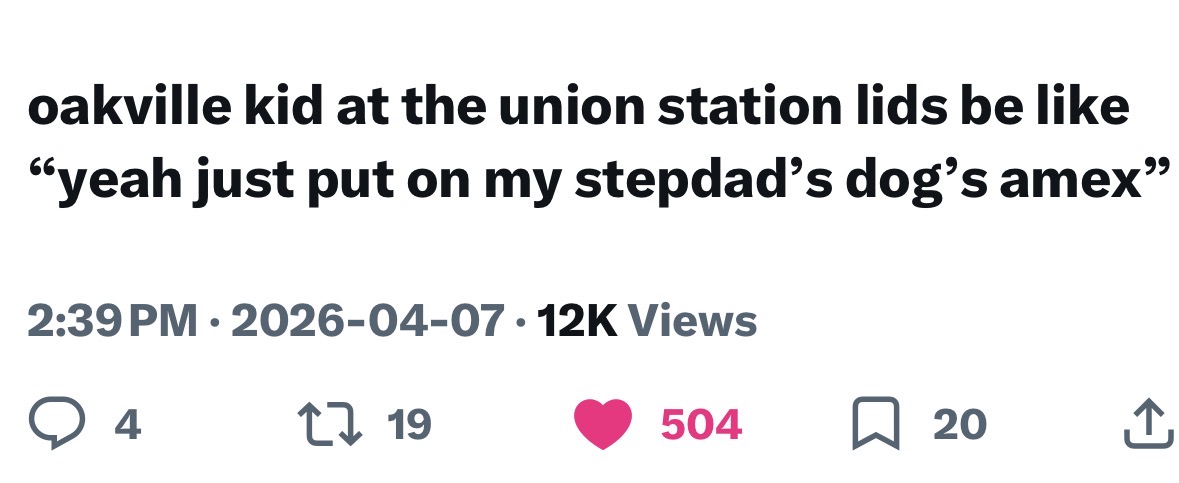
Task: Click the bookmark count 20
Action: click(958, 425)
